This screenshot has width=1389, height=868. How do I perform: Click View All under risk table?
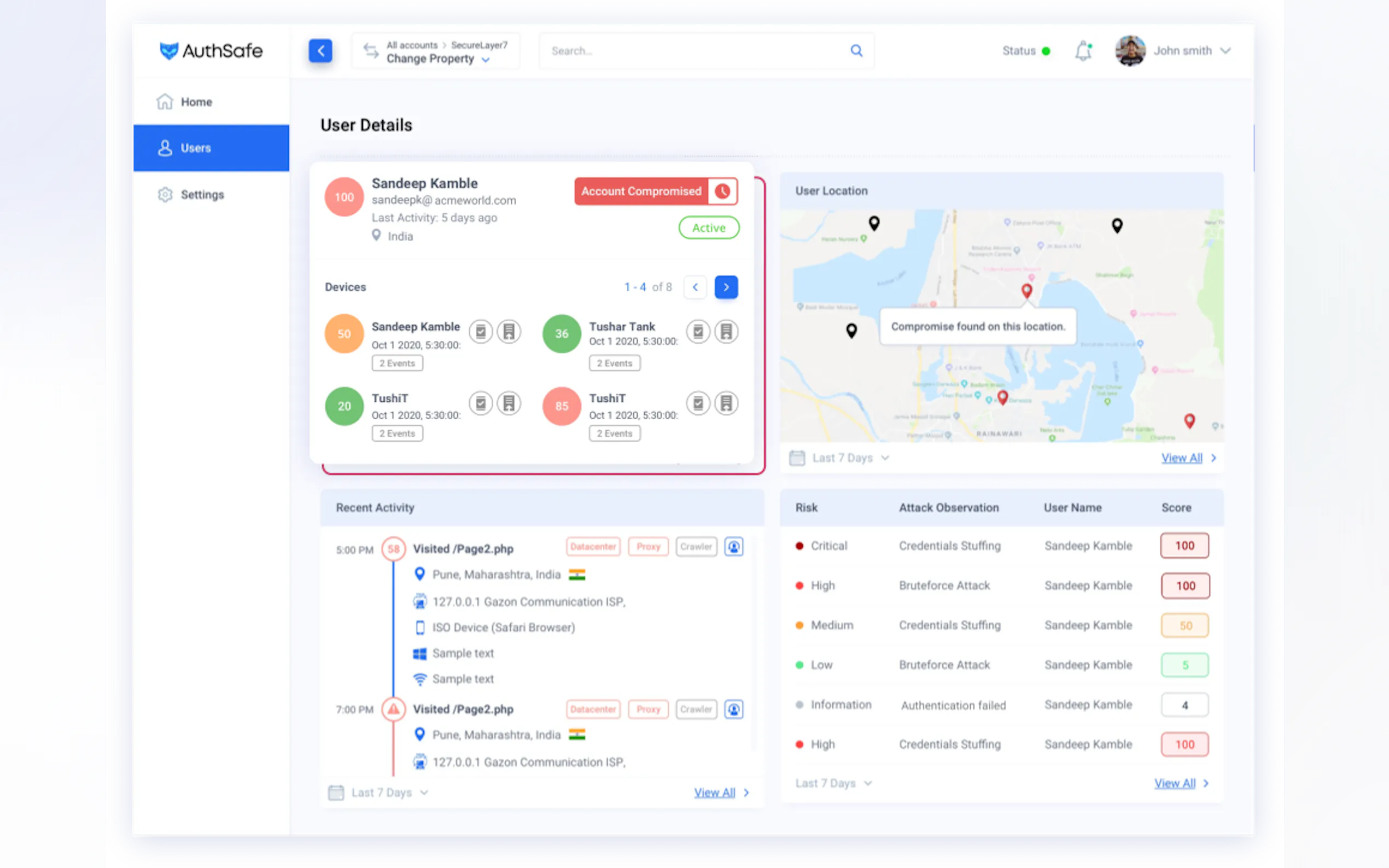[1175, 784]
